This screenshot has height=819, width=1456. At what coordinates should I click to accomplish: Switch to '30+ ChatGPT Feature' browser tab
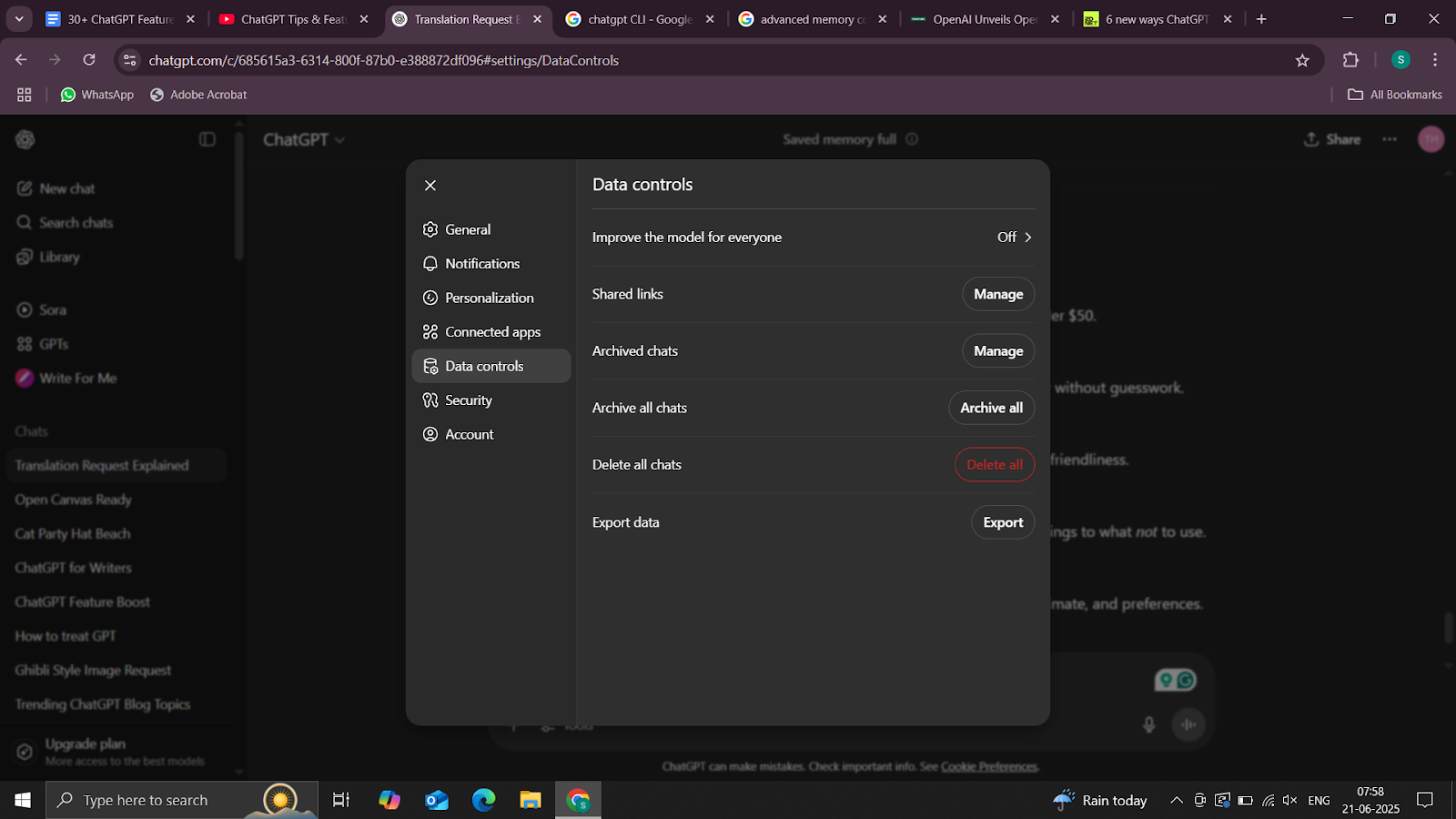click(121, 19)
